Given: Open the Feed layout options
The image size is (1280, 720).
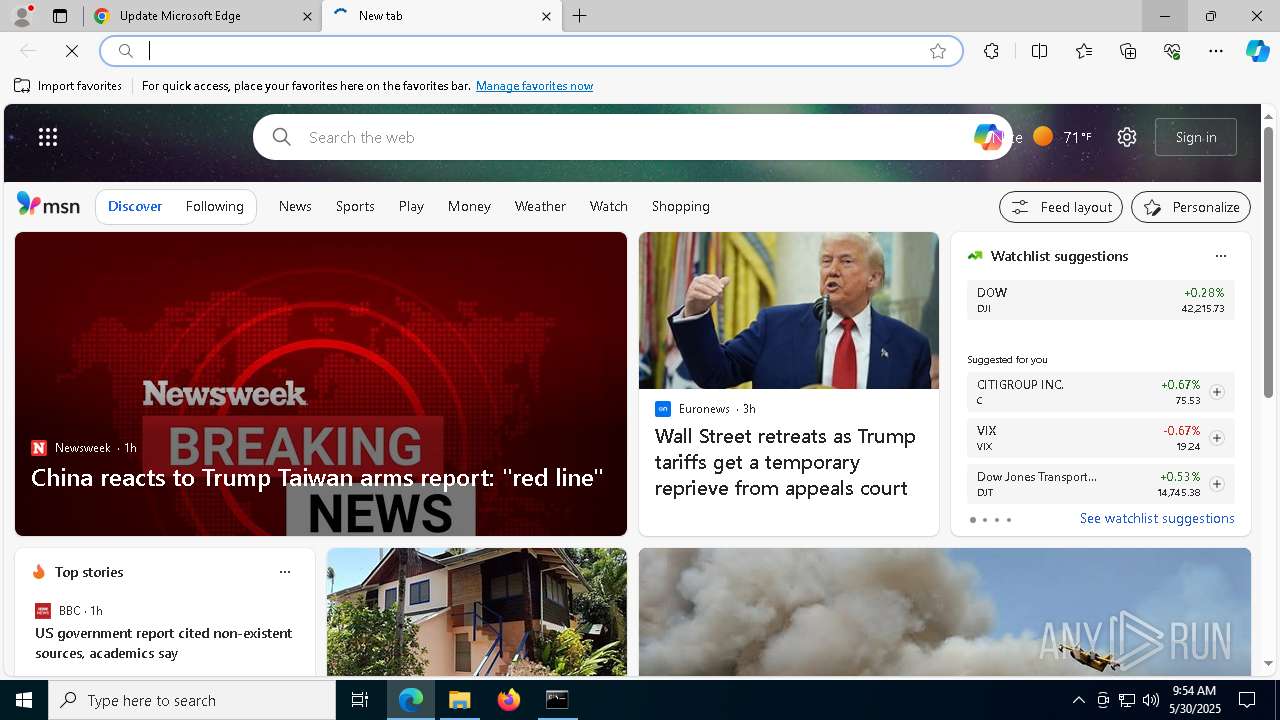Looking at the screenshot, I should tap(1061, 207).
